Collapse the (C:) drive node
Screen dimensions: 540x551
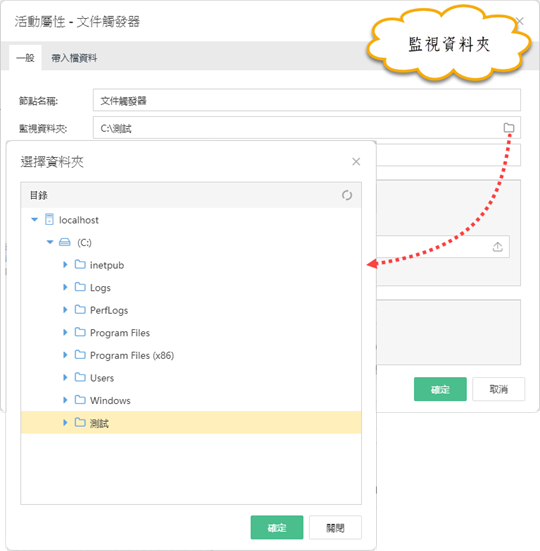(x=50, y=242)
